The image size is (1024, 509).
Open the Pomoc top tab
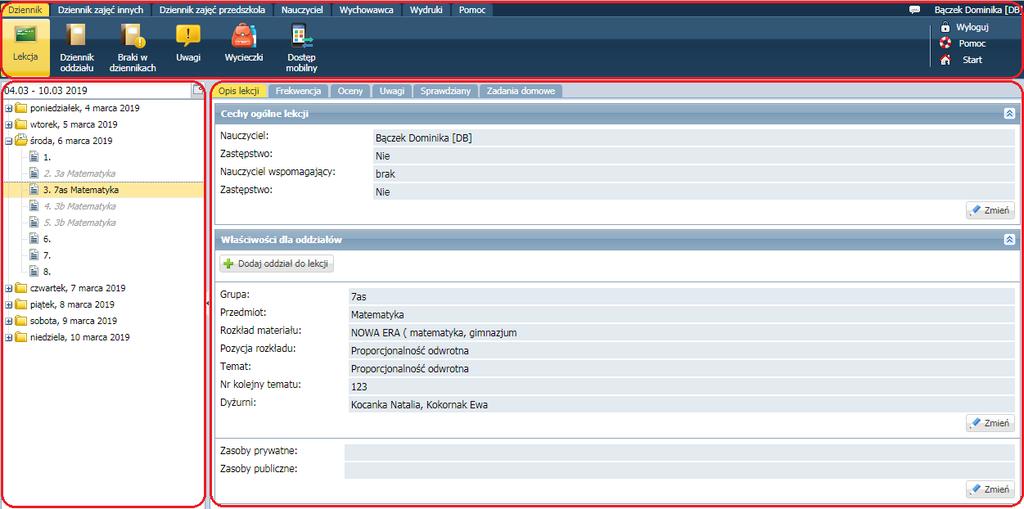472,10
